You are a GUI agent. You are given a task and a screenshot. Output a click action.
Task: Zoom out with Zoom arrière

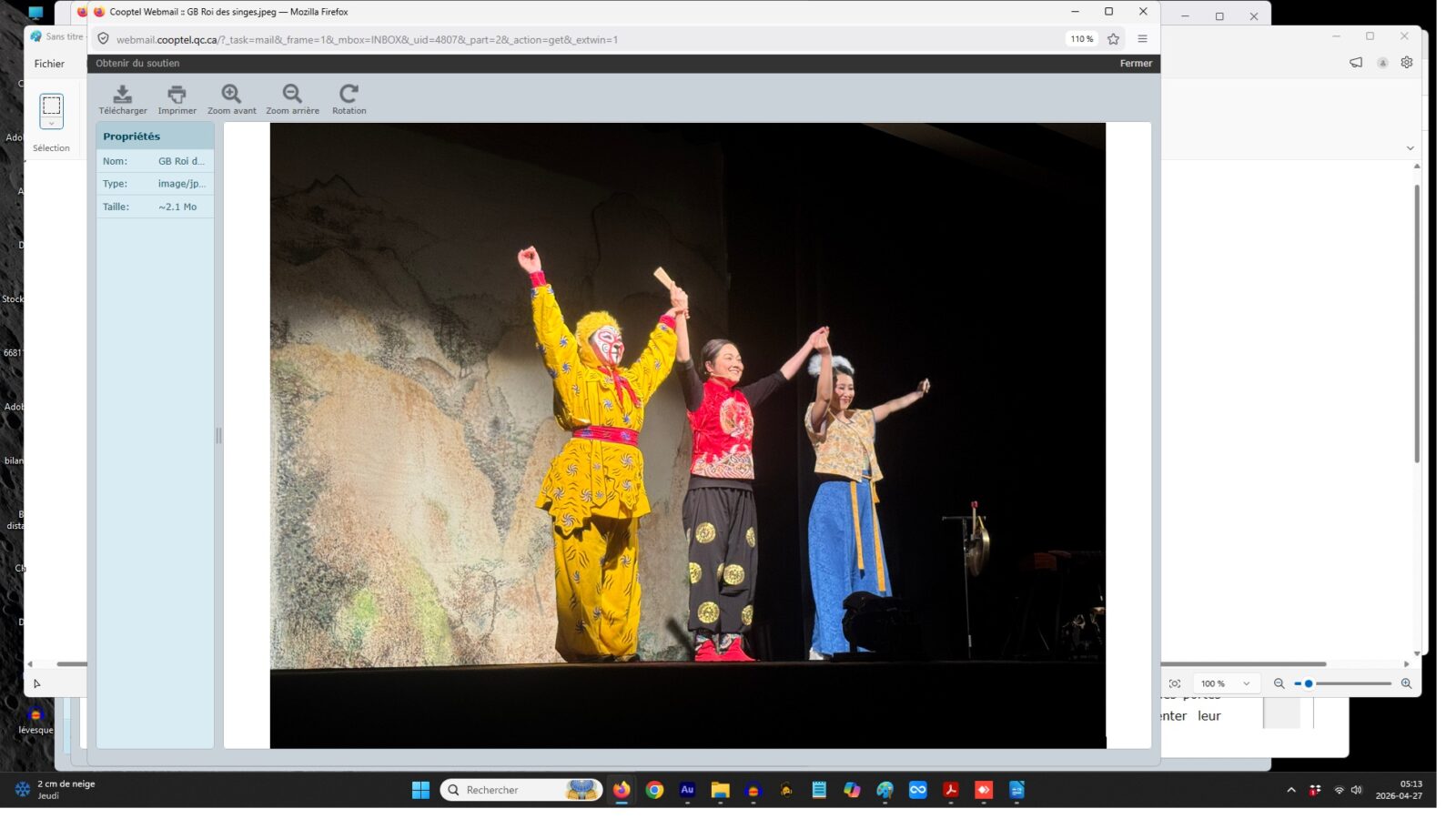point(292,99)
